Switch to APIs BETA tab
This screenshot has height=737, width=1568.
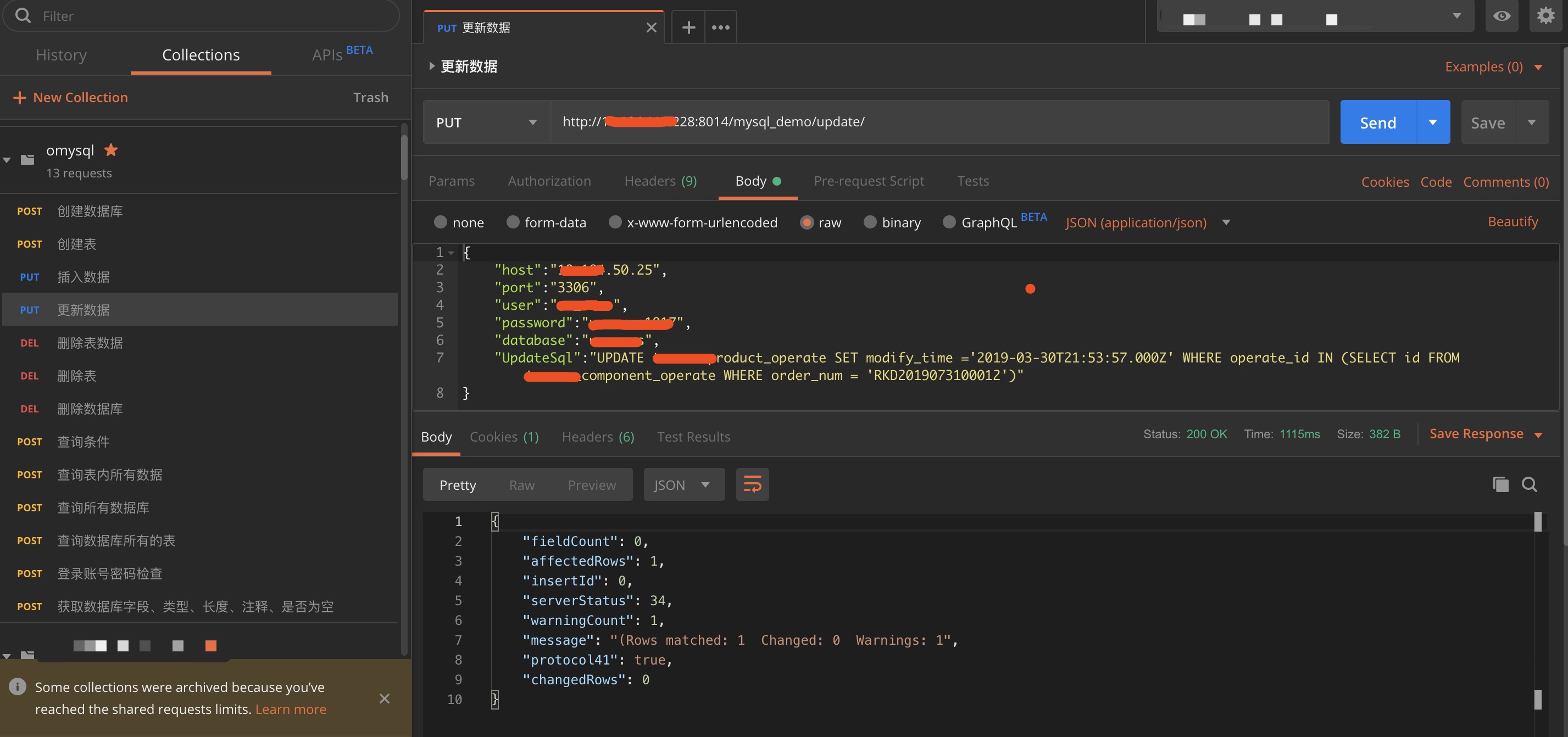tap(342, 54)
